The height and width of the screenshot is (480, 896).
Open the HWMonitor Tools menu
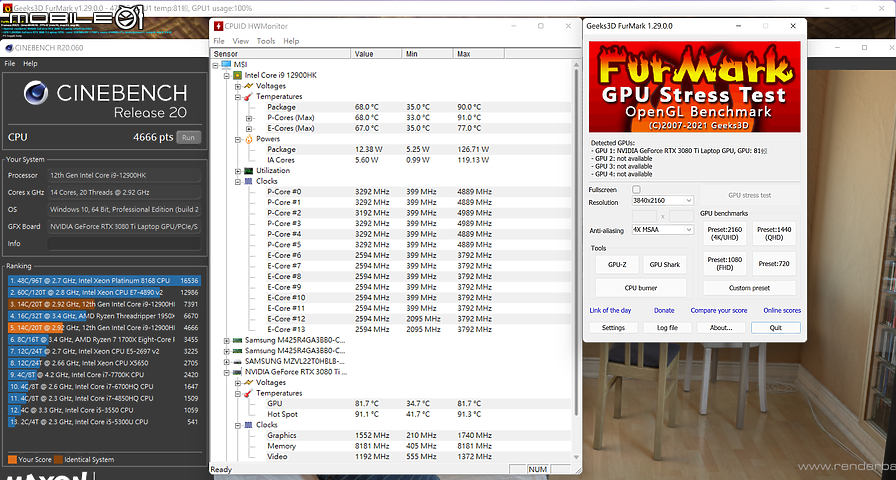pos(266,41)
